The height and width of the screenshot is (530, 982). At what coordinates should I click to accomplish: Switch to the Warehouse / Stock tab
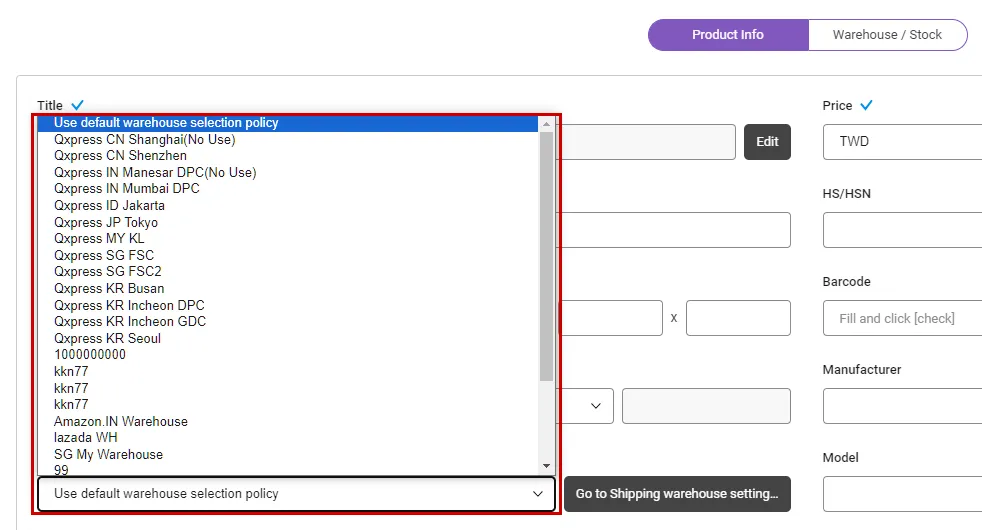pos(887,35)
